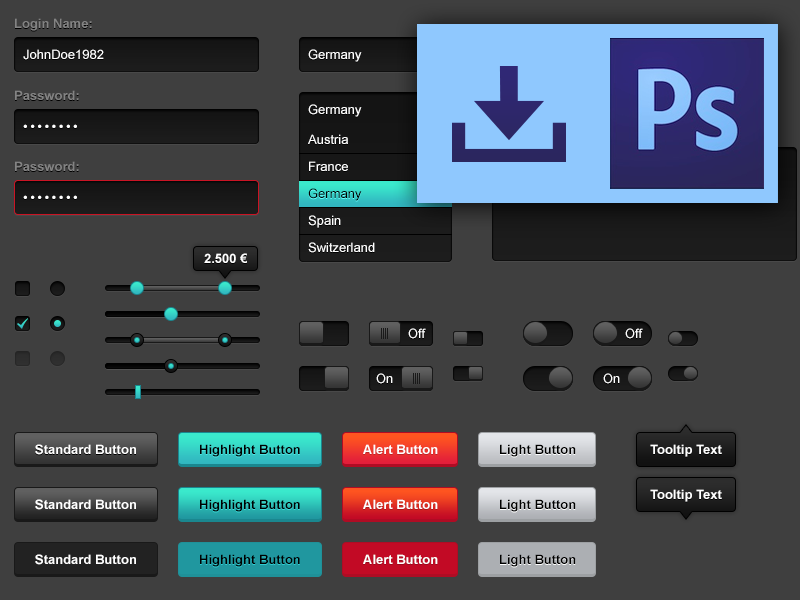Click the selected radio with teal dot
The width and height of the screenshot is (800, 600).
click(57, 323)
